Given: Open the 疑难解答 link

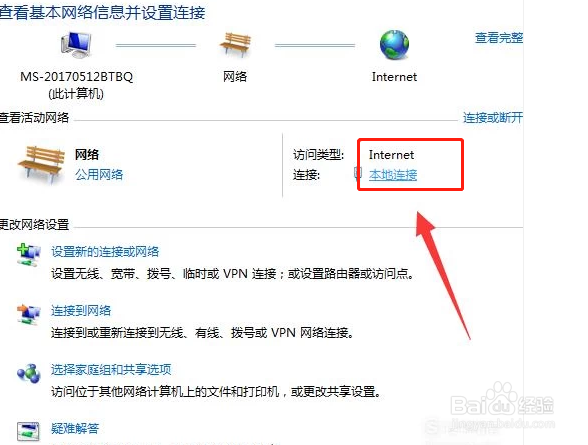Looking at the screenshot, I should tap(75, 428).
